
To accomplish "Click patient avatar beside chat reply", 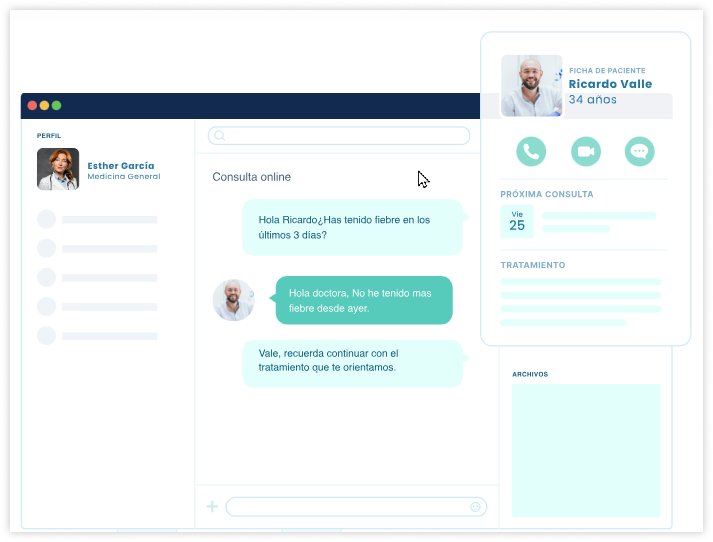I will [x=233, y=300].
